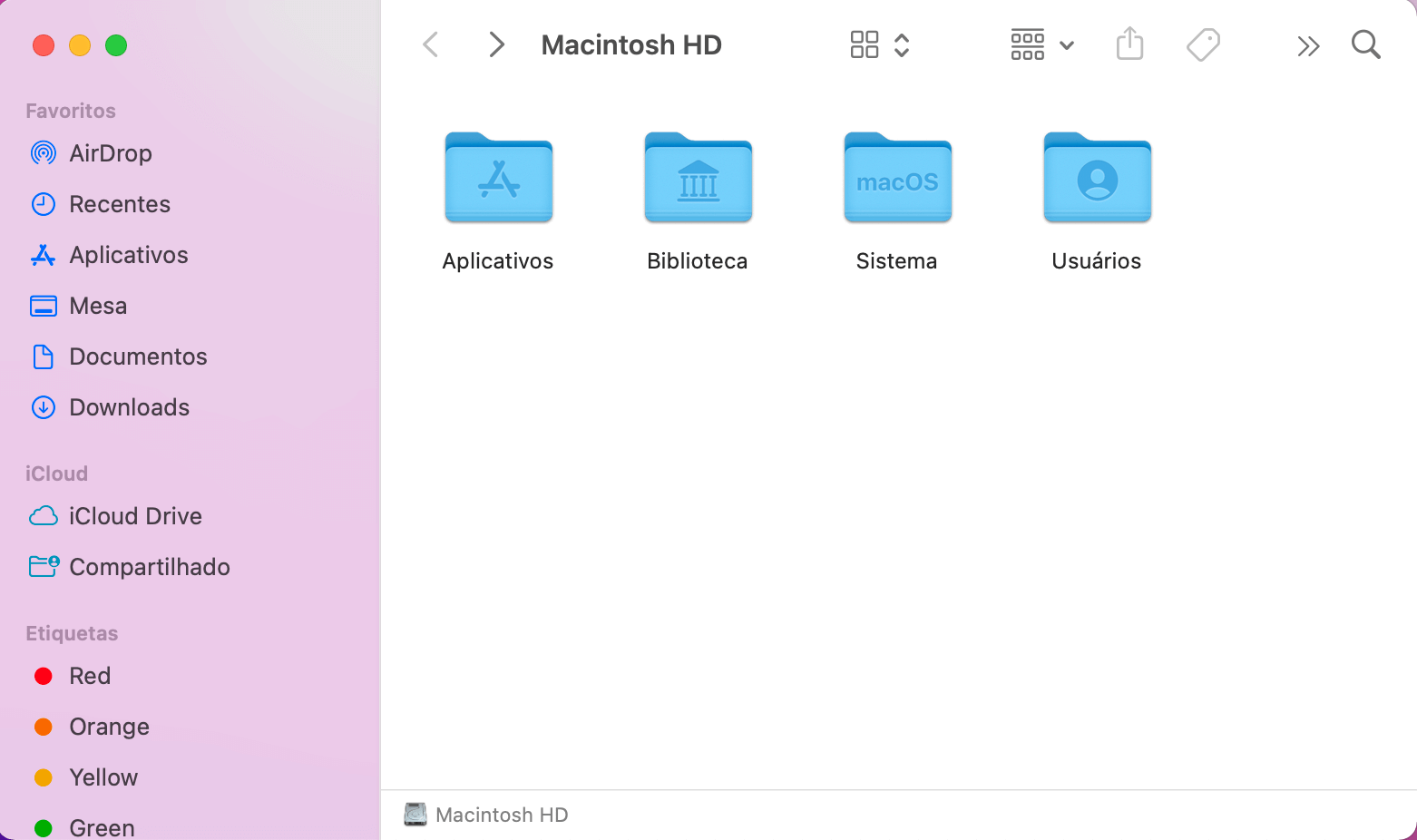Open AirDrop in the sidebar
This screenshot has height=840, width=1417.
click(110, 153)
